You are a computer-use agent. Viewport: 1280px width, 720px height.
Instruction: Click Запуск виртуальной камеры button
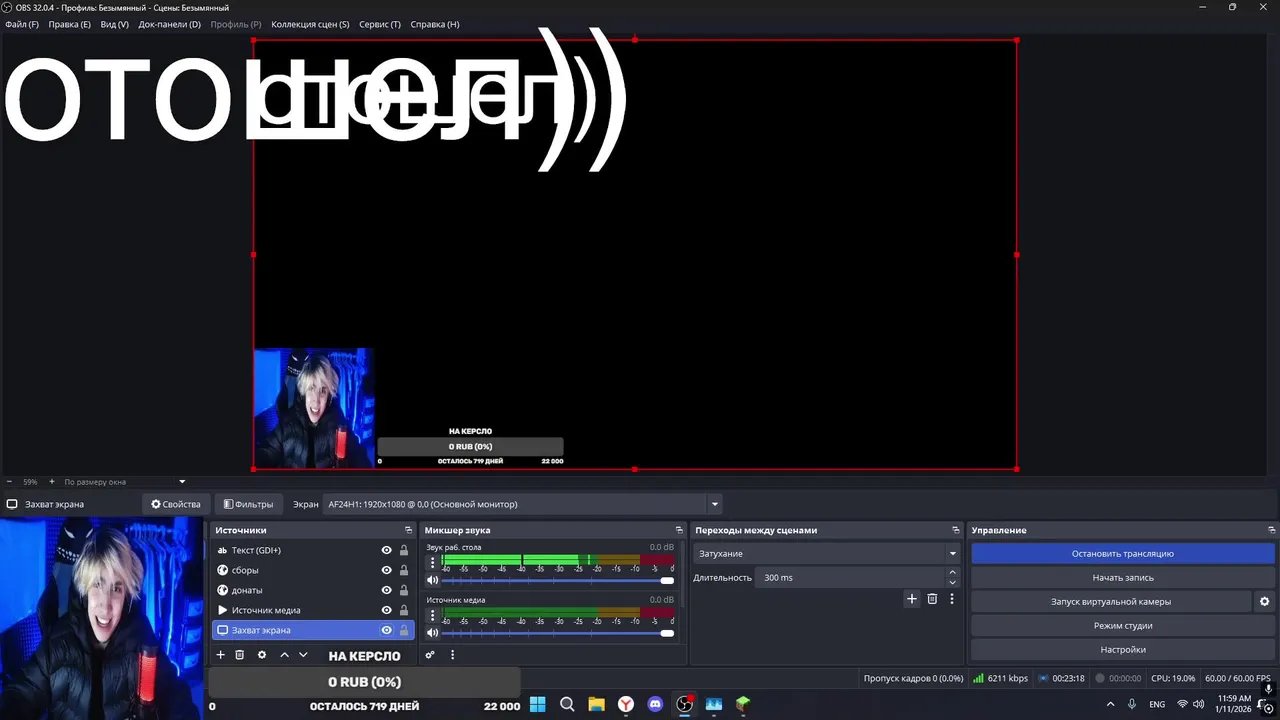(x=1111, y=602)
